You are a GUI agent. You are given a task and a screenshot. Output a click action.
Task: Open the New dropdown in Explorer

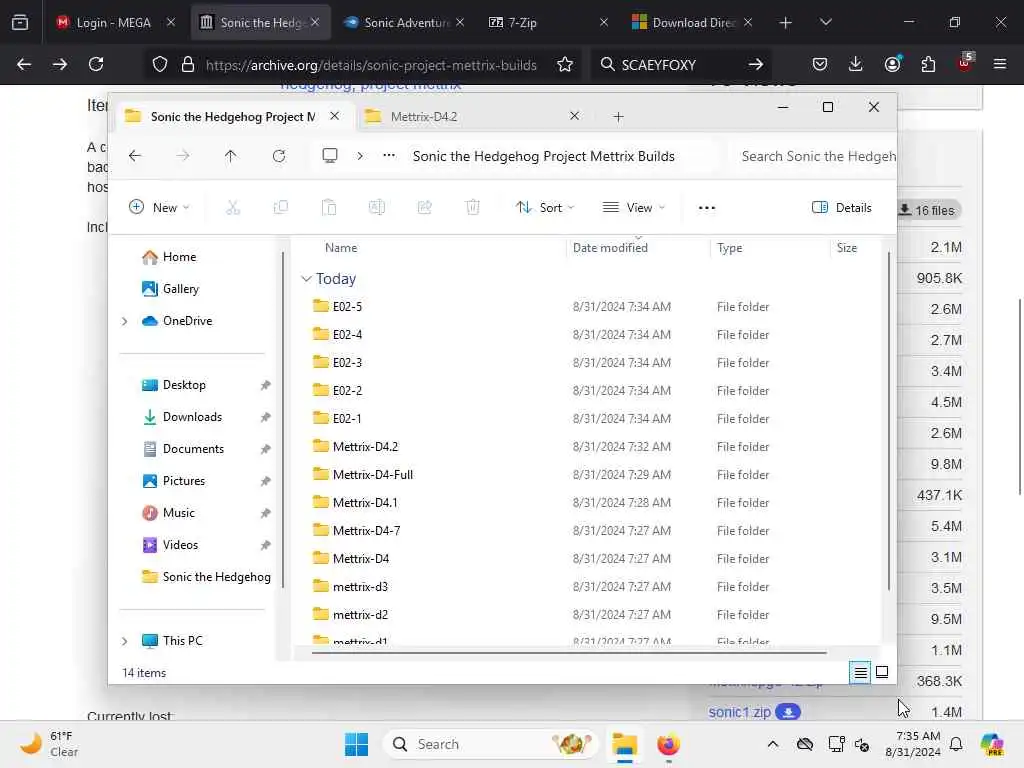159,208
